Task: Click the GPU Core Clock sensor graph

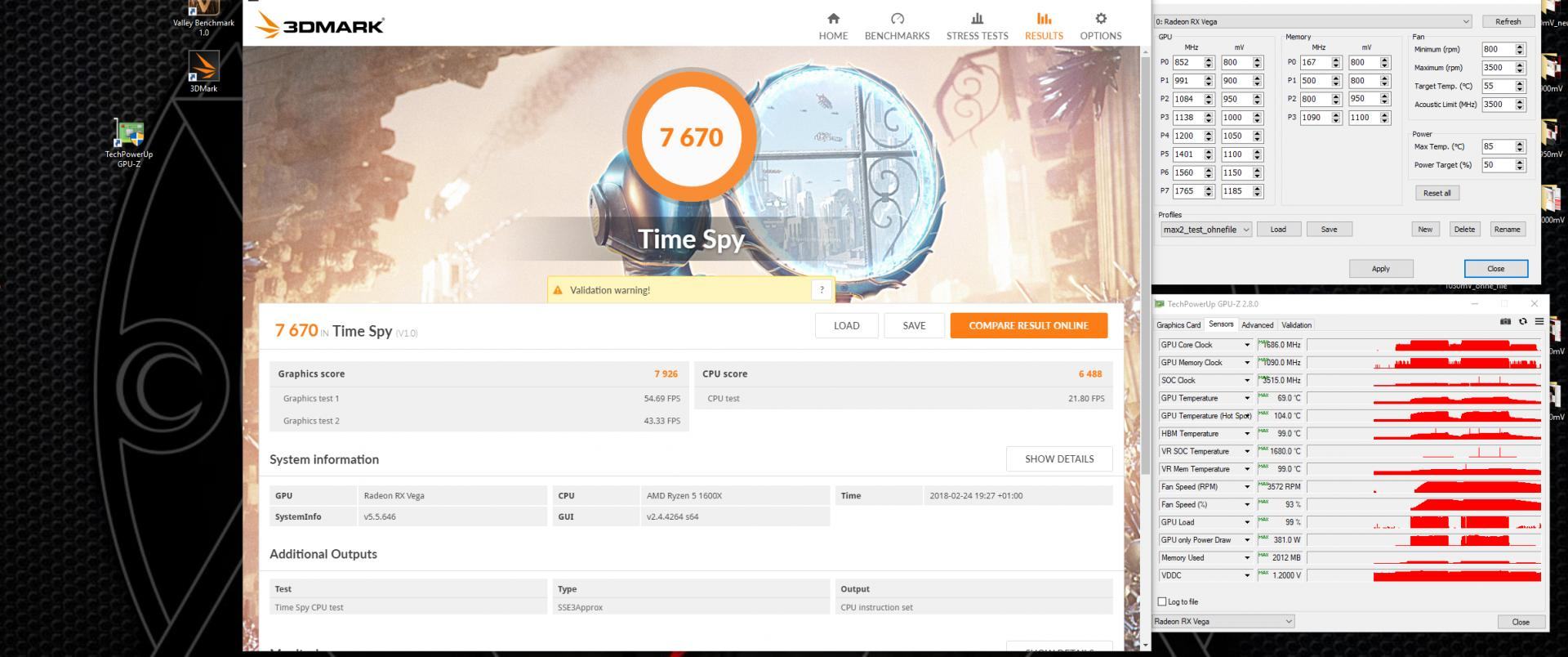Action: pyautogui.click(x=1424, y=345)
